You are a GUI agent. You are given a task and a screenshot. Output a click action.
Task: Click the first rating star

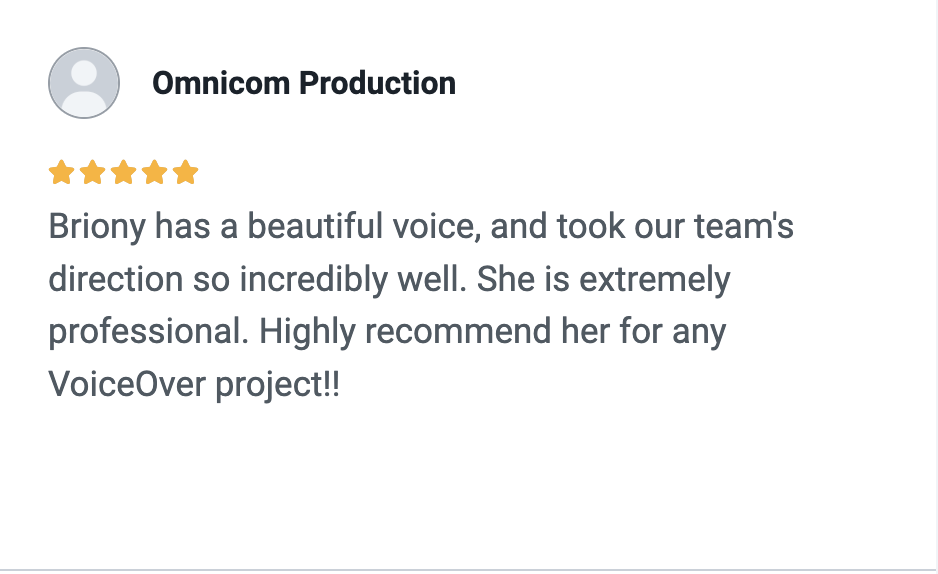pos(62,173)
